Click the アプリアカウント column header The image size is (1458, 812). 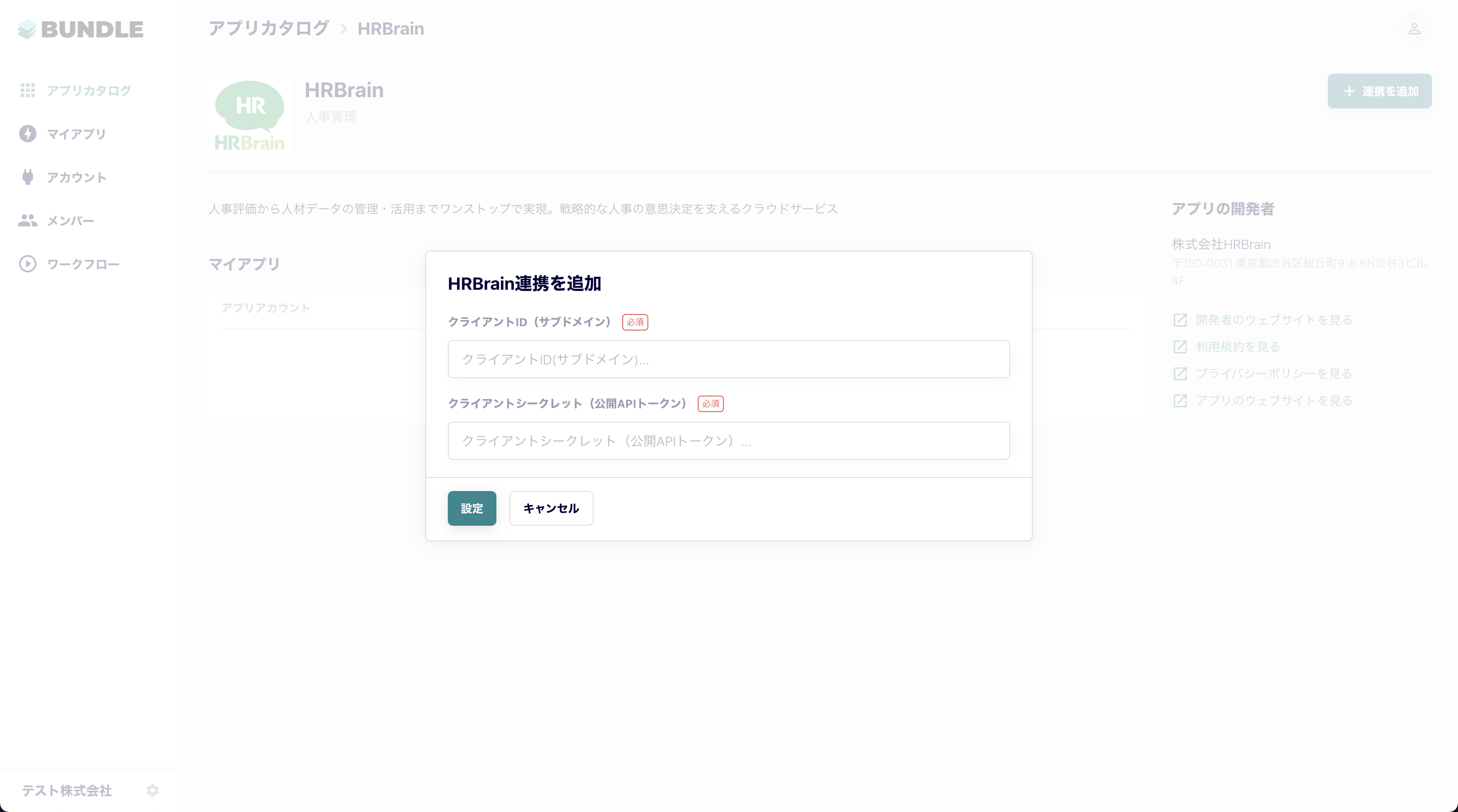point(266,308)
